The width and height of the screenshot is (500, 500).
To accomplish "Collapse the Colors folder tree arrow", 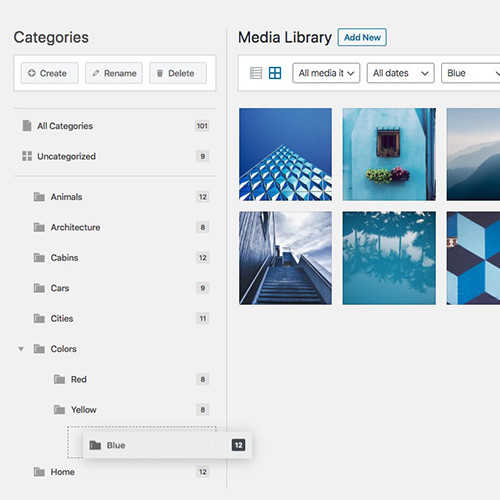I will click(x=21, y=349).
